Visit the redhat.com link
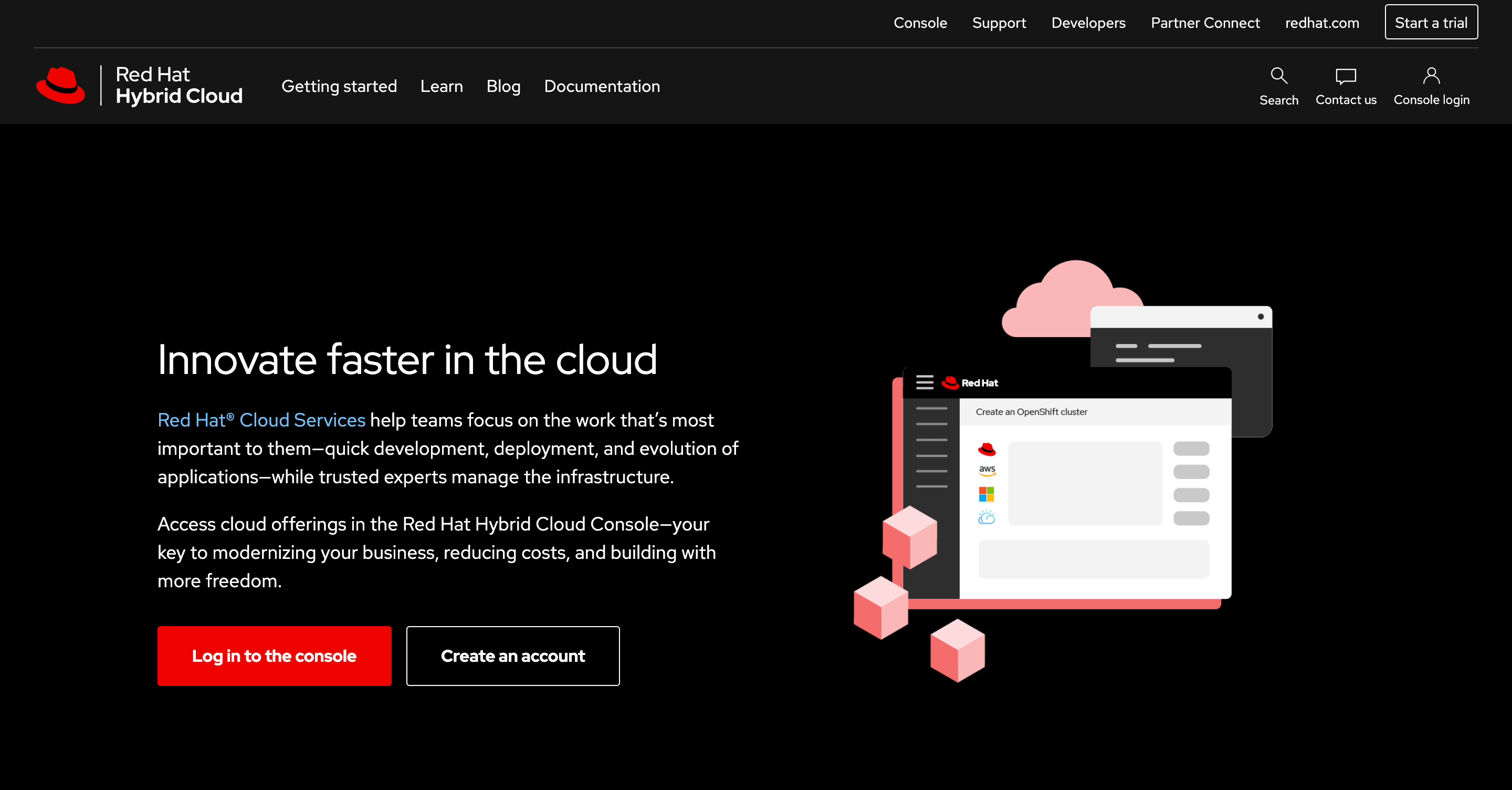1512x790 pixels. point(1322,23)
